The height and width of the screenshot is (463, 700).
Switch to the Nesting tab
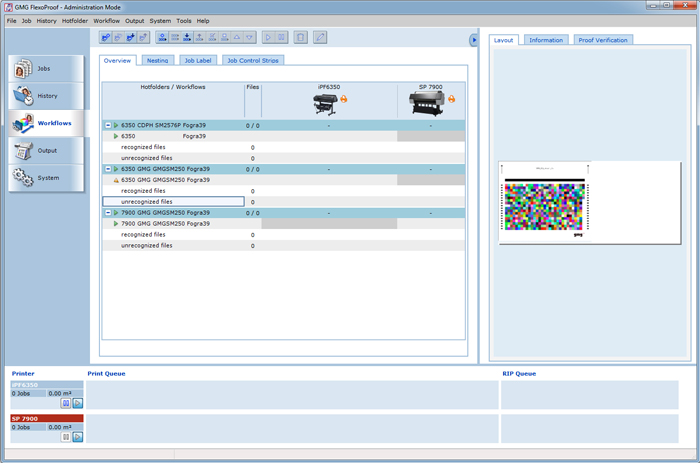coord(158,61)
